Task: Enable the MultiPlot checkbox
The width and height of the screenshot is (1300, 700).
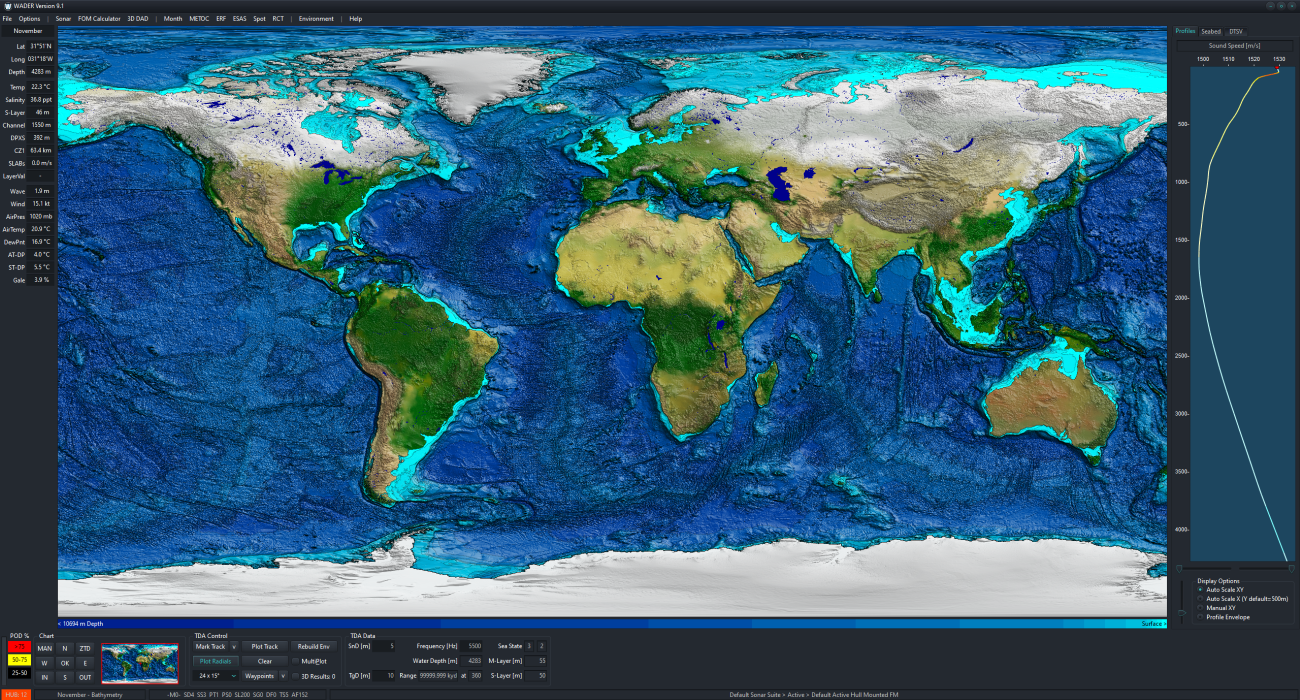Action: point(294,661)
